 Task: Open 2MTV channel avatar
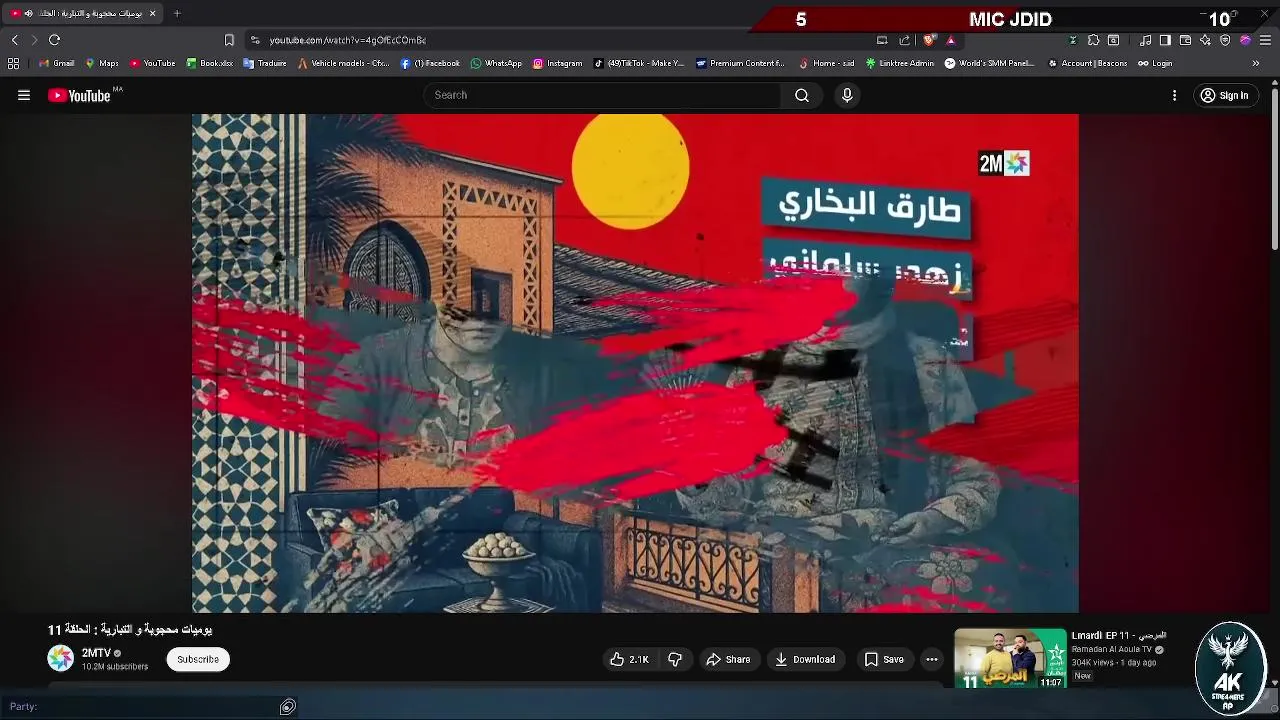point(61,658)
